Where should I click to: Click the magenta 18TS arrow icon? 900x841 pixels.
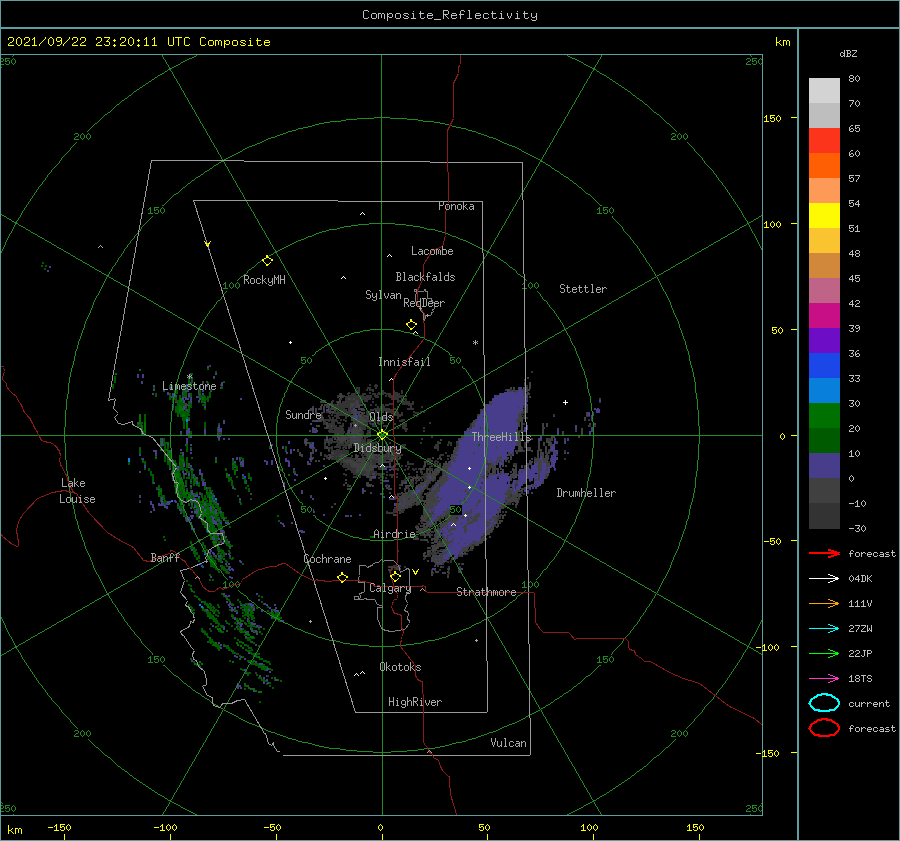(824, 678)
